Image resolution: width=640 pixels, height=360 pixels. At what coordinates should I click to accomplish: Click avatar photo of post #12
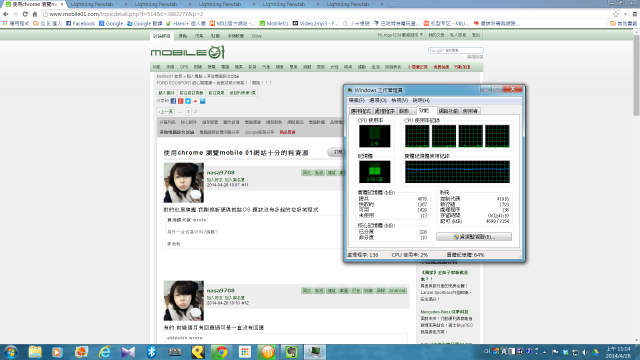(184, 300)
